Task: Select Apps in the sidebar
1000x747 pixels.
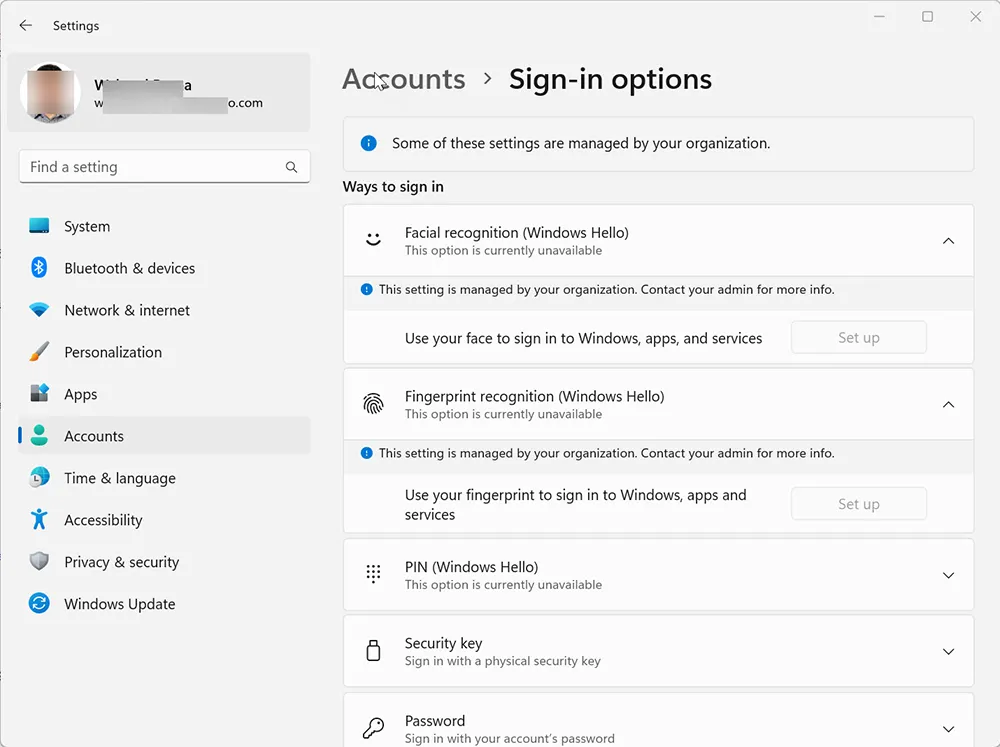Action: tap(80, 394)
